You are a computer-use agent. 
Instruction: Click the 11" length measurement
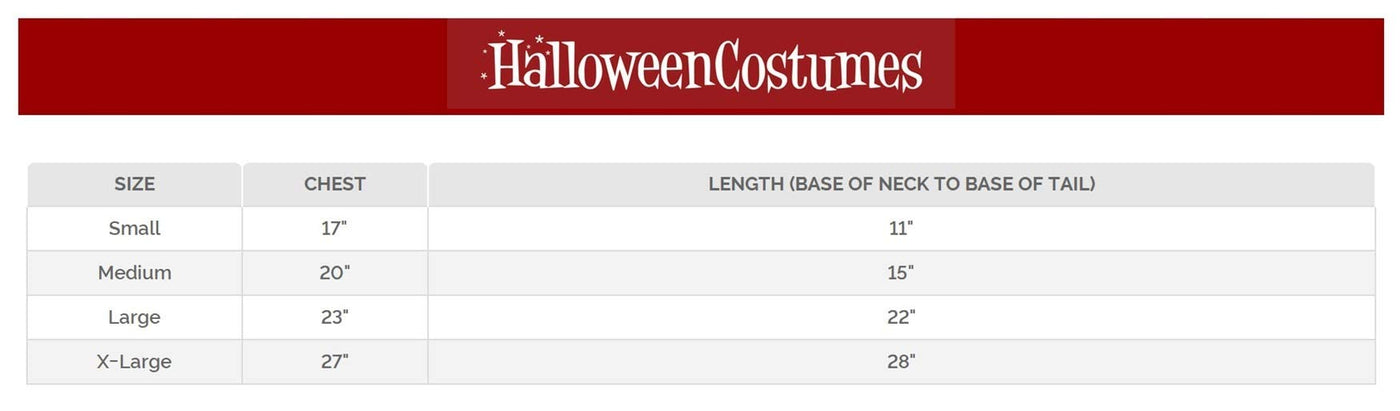coord(901,228)
